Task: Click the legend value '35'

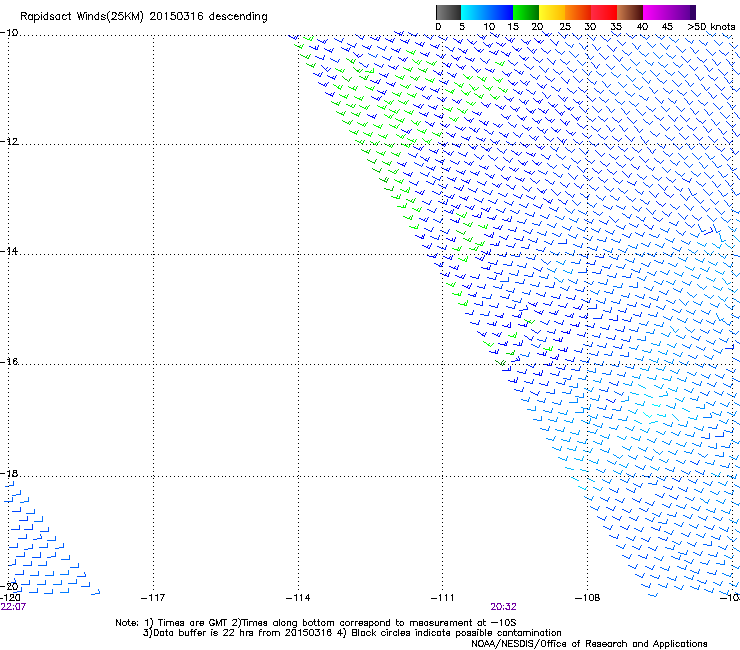Action: click(616, 27)
